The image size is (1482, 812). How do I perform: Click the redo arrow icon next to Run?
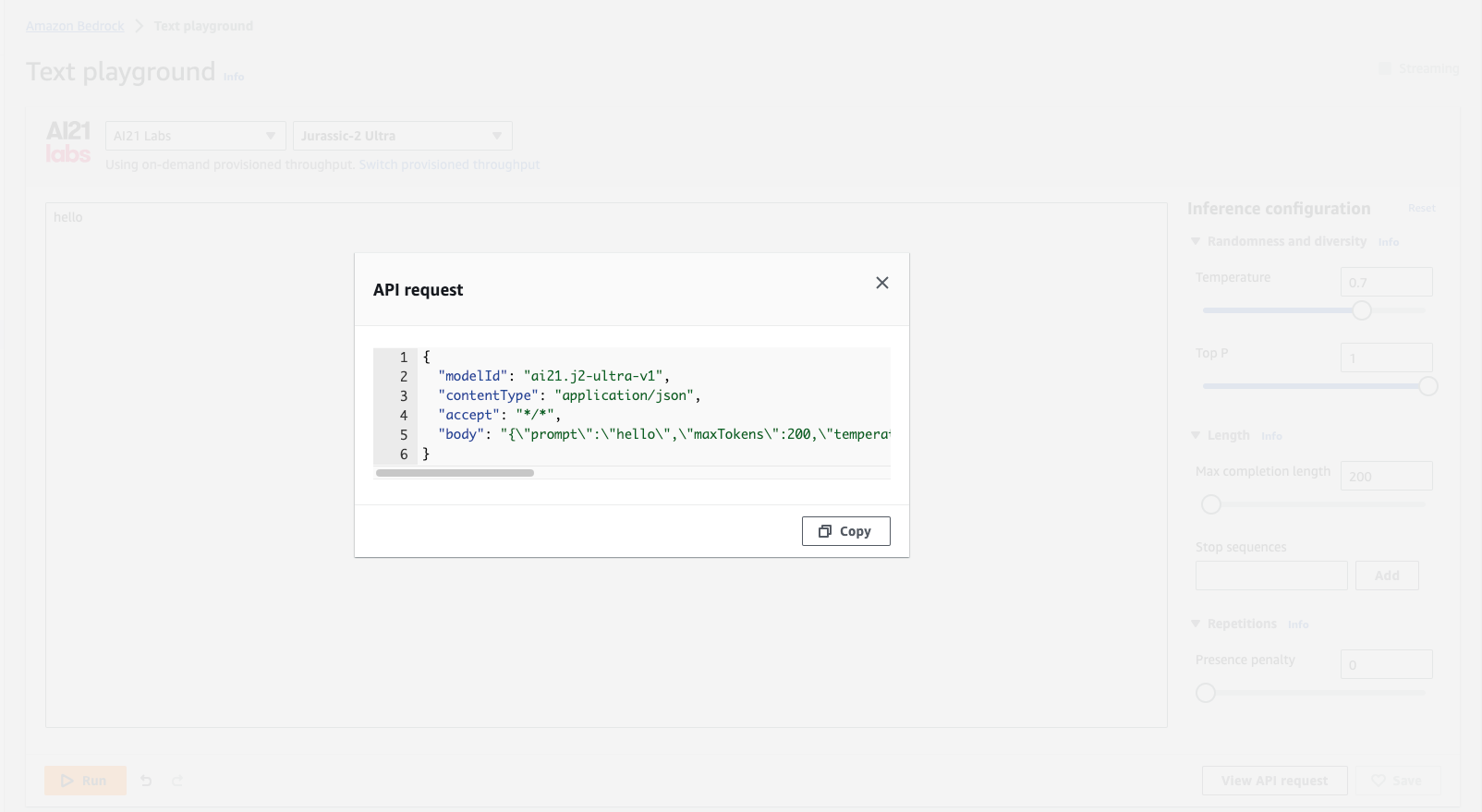(x=177, y=781)
